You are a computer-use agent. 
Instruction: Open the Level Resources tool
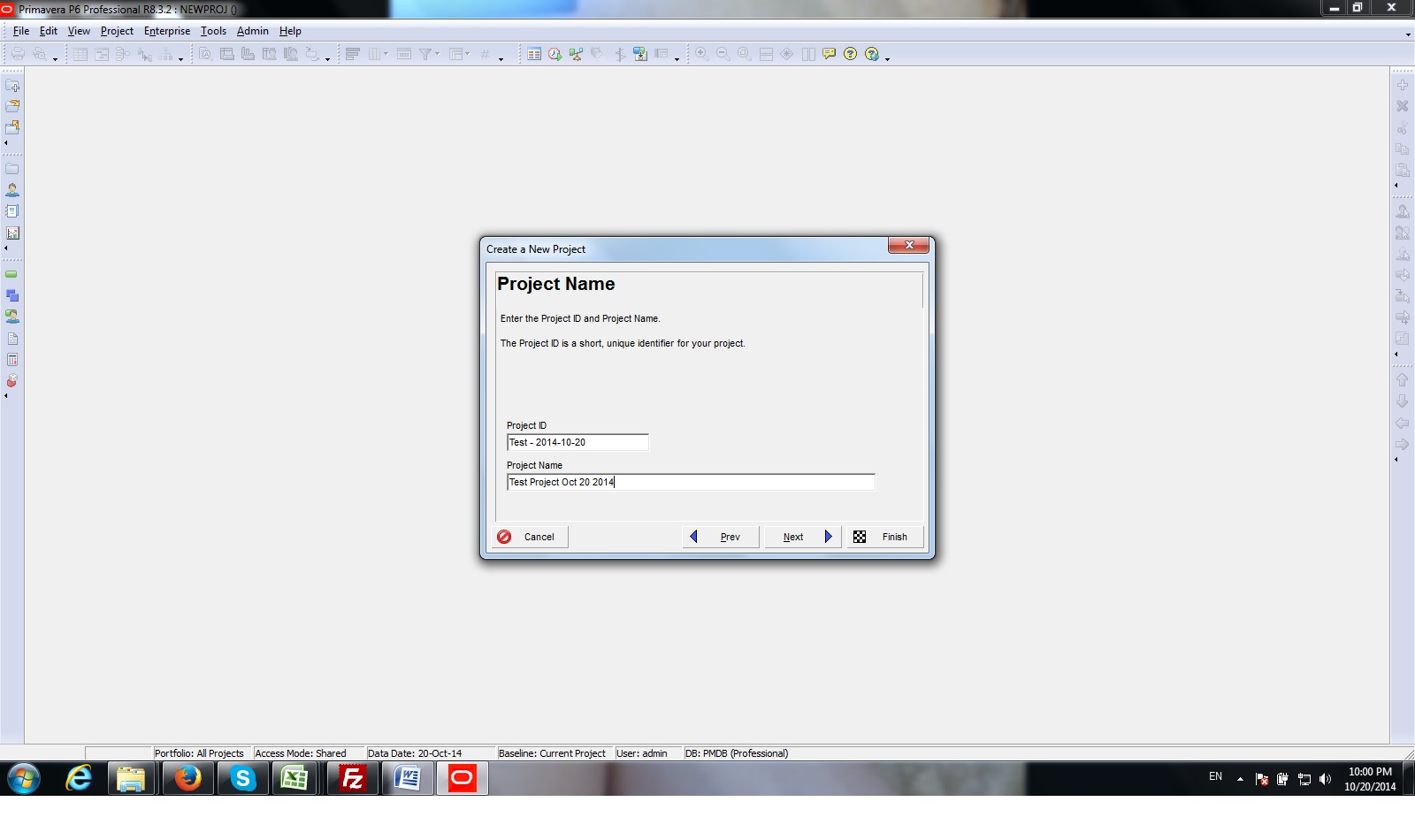click(575, 54)
